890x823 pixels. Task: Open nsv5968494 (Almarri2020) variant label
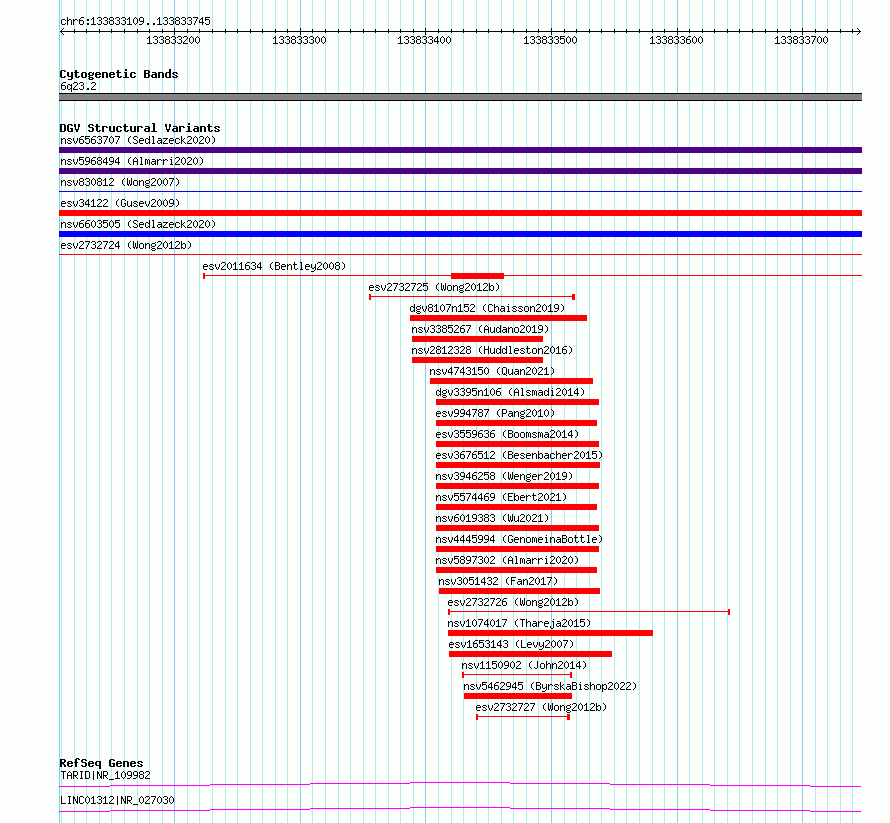pos(132,161)
